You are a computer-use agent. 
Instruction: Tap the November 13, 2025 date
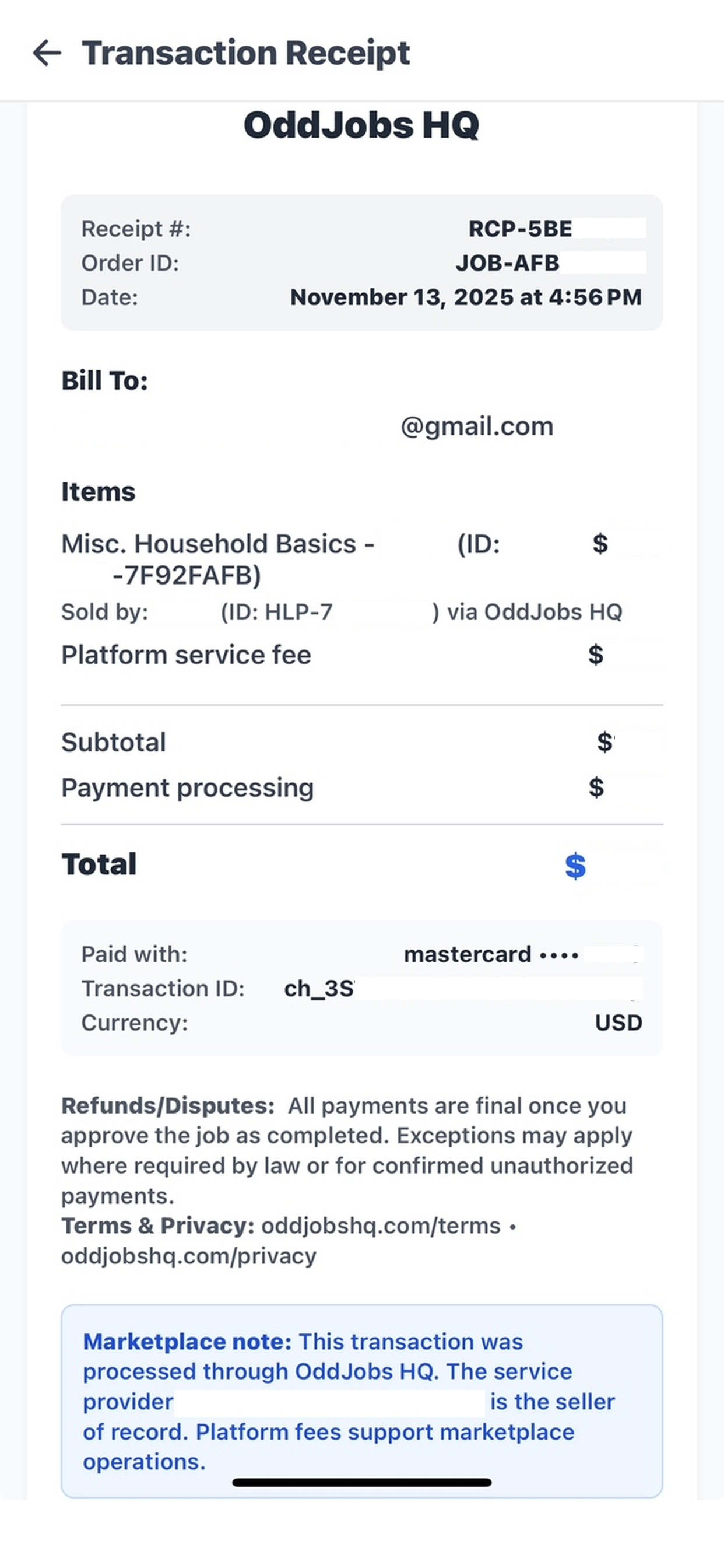466,297
